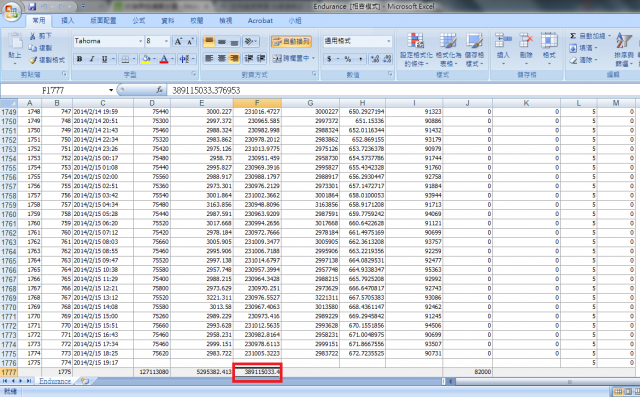Open the Acrobat ribbon tab

[260, 20]
